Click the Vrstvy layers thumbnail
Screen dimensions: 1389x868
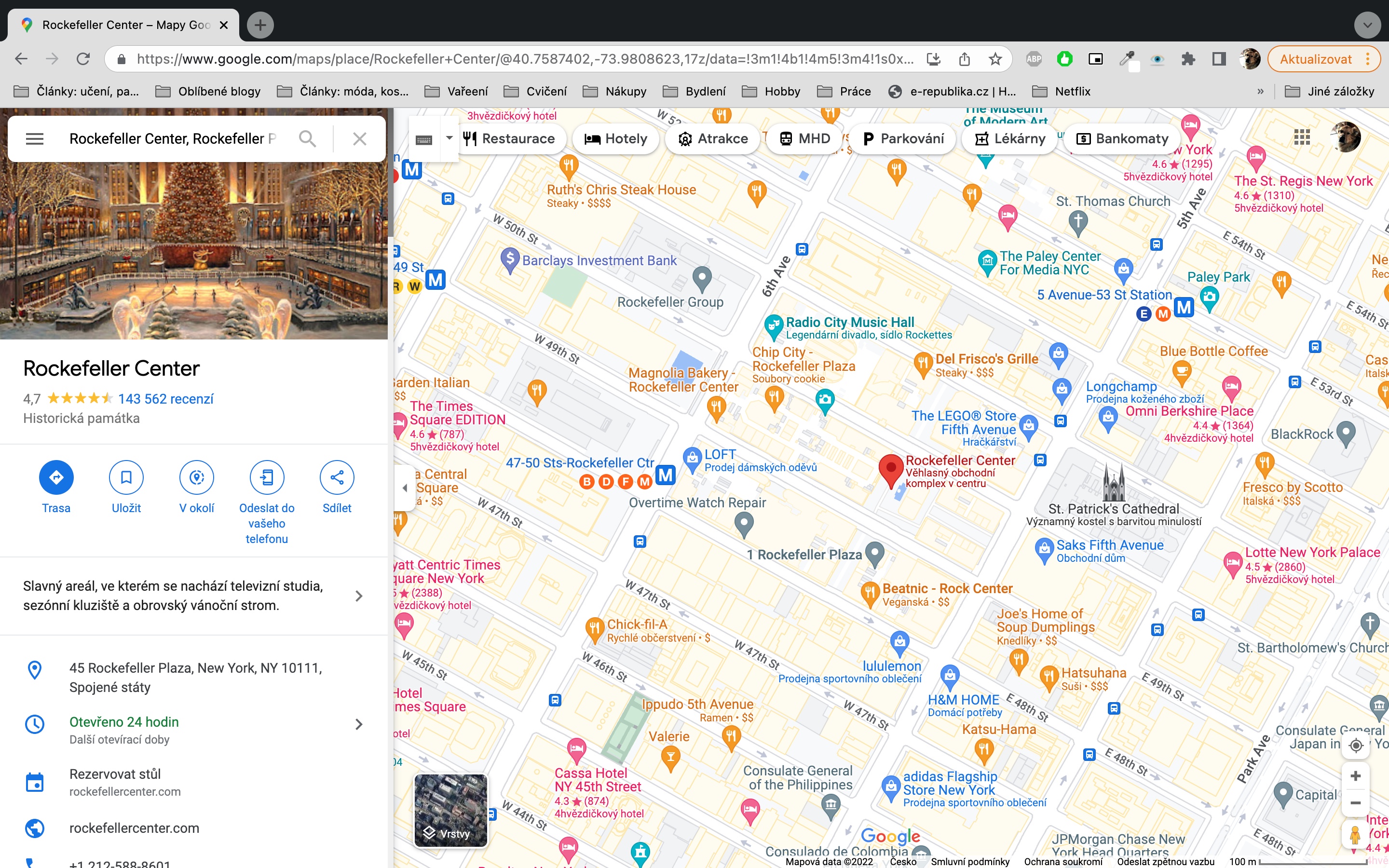450,810
